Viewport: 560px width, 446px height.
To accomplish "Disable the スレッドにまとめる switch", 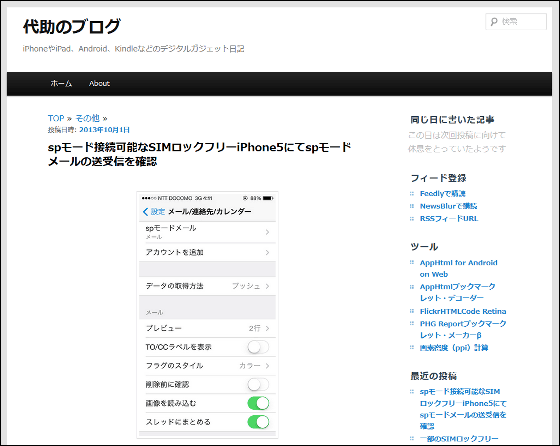I will pos(258,422).
